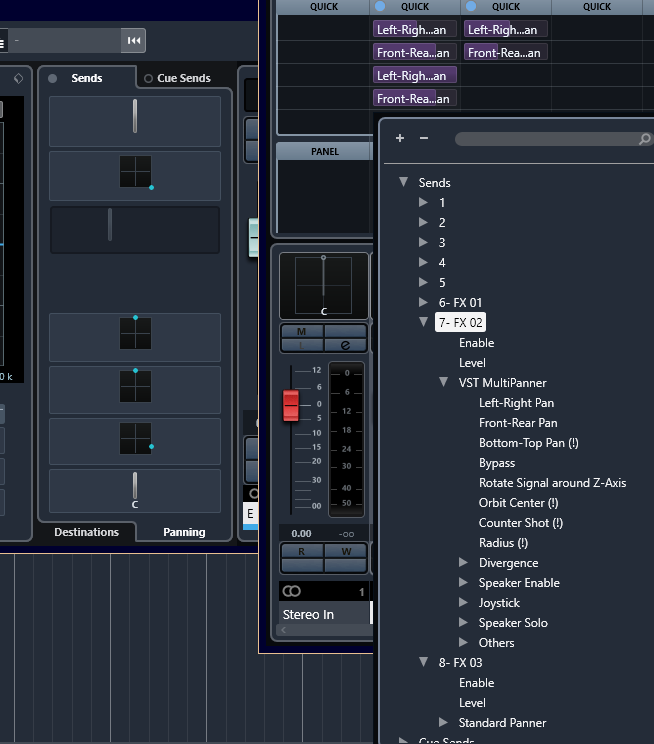
Task: Click the top send pan slider
Action: pyautogui.click(x=135, y=116)
